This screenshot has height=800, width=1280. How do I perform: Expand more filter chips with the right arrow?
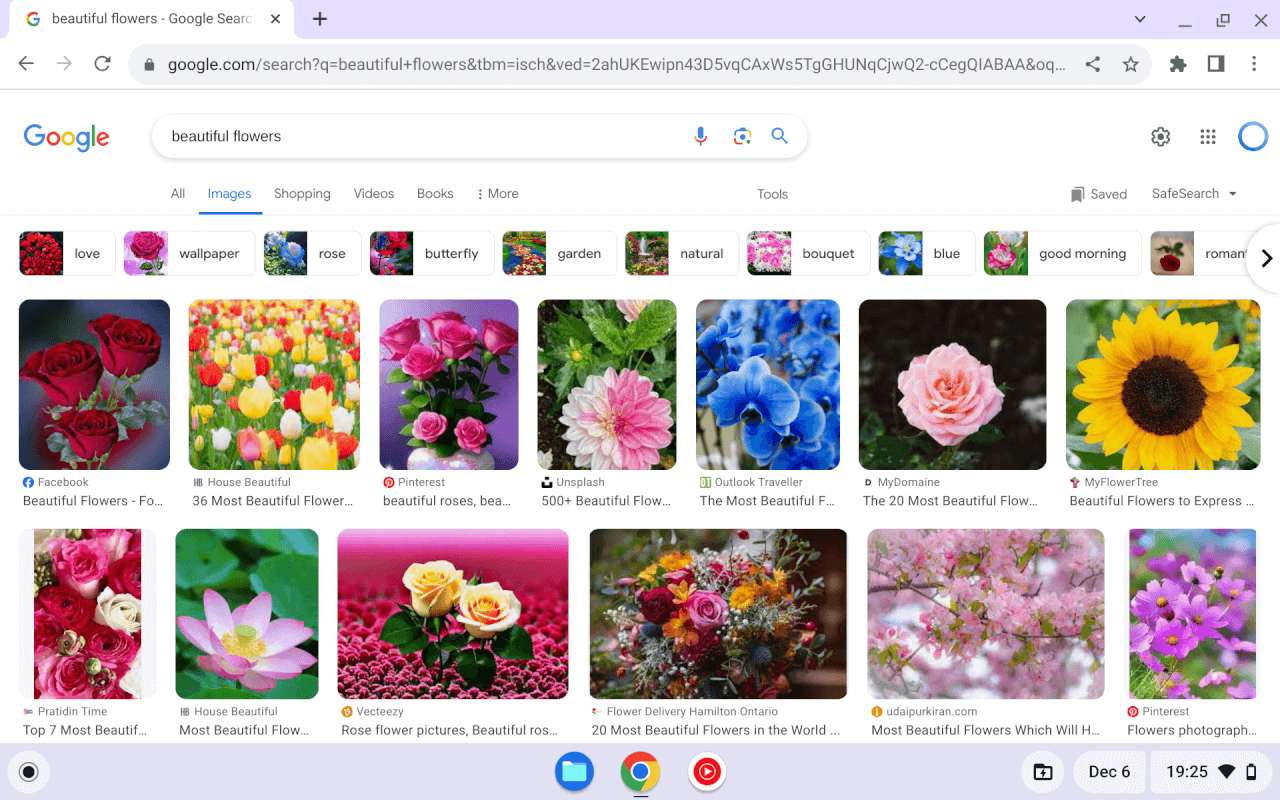pyautogui.click(x=1265, y=257)
